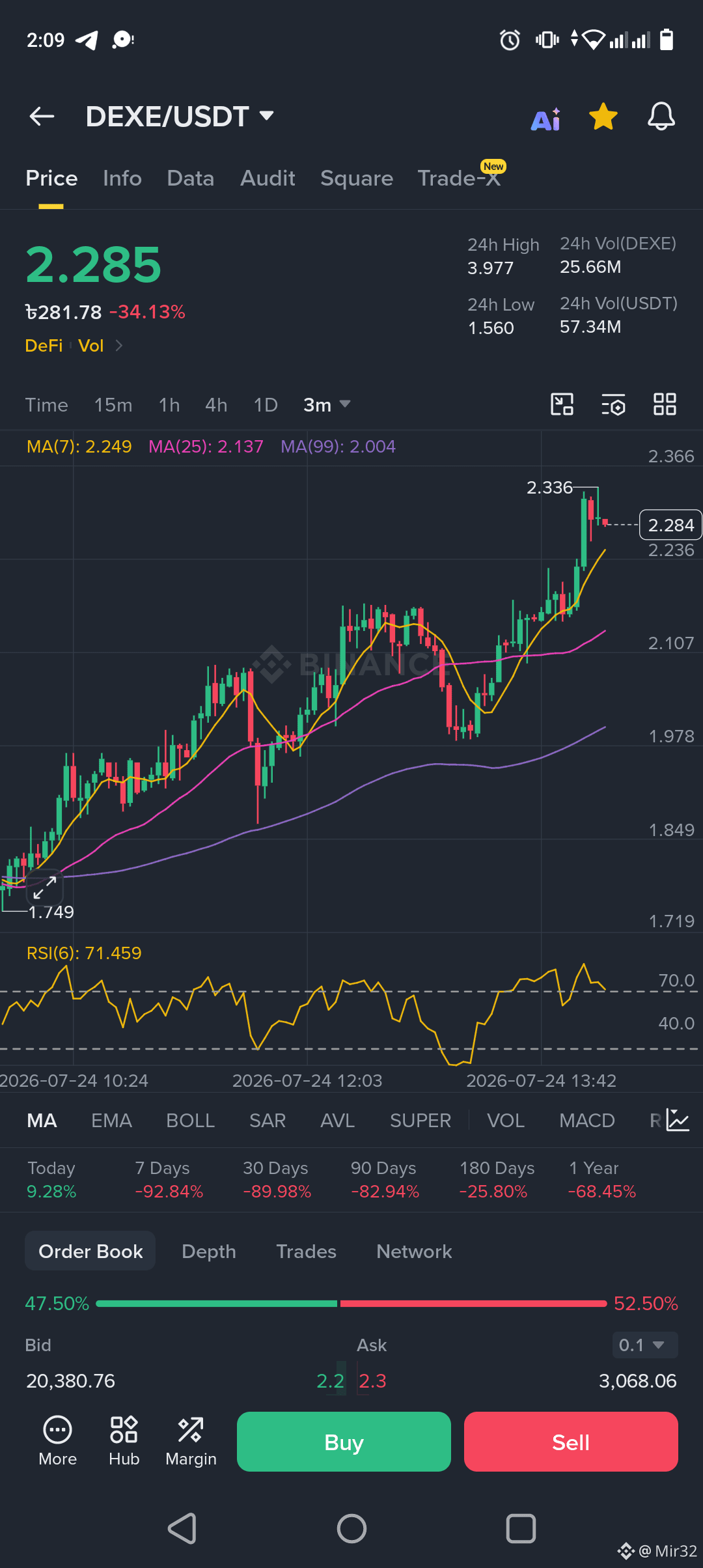
Task: Select the ask price 2.3
Action: click(373, 1381)
